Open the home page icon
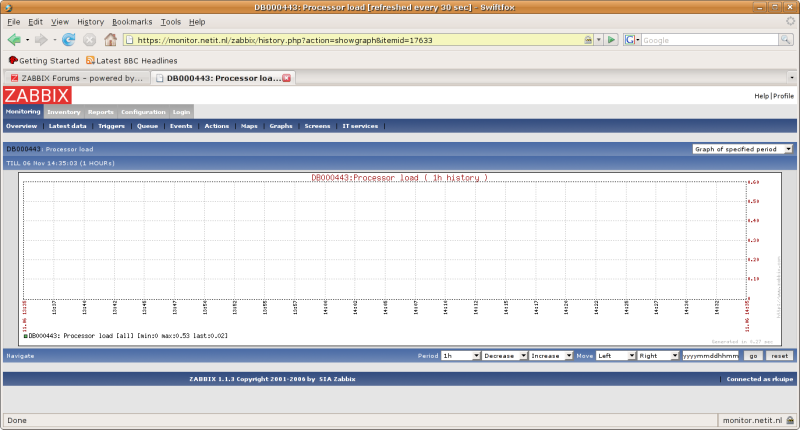The height and width of the screenshot is (430, 800). pyautogui.click(x=110, y=39)
